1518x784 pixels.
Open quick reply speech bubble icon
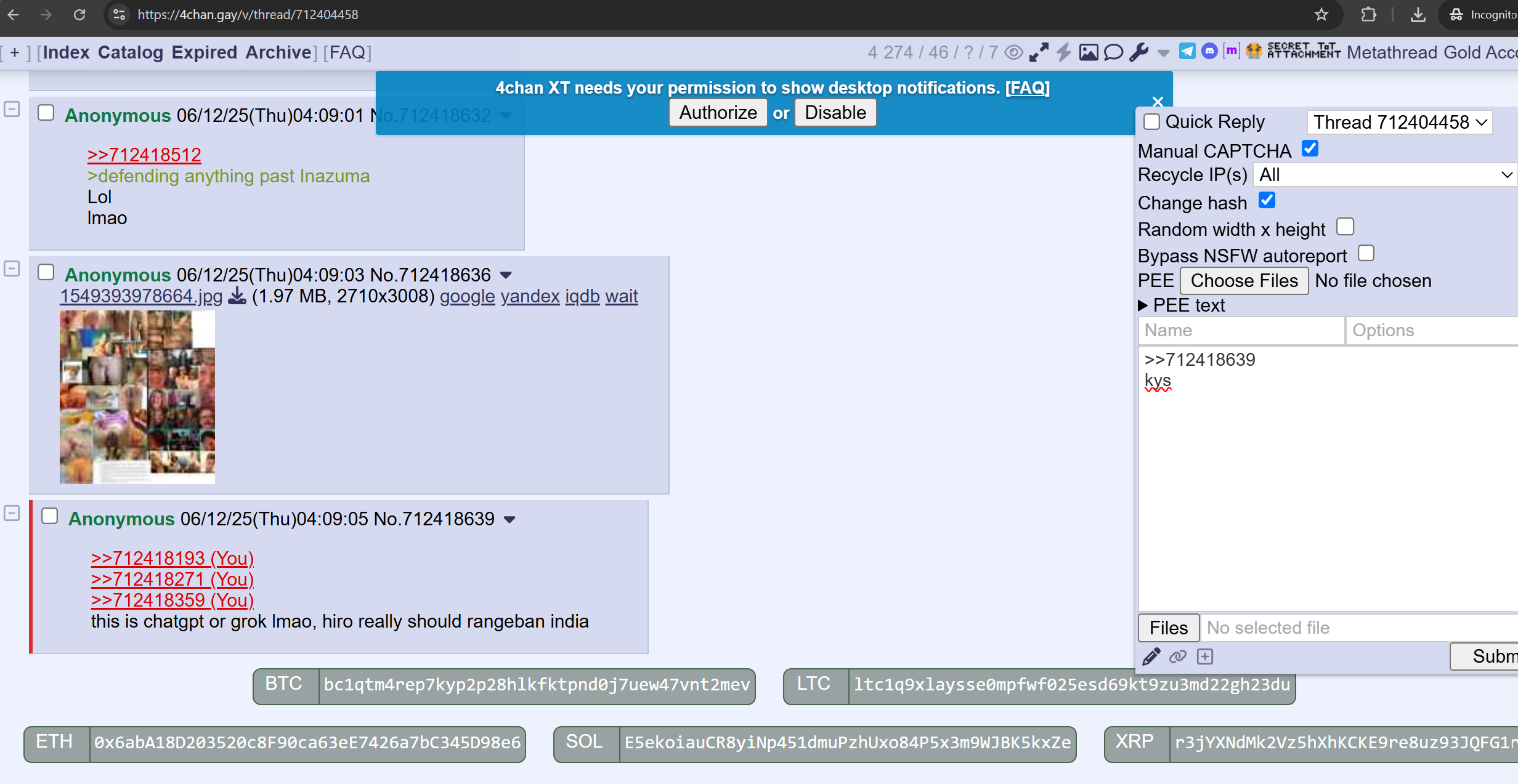[x=1114, y=52]
